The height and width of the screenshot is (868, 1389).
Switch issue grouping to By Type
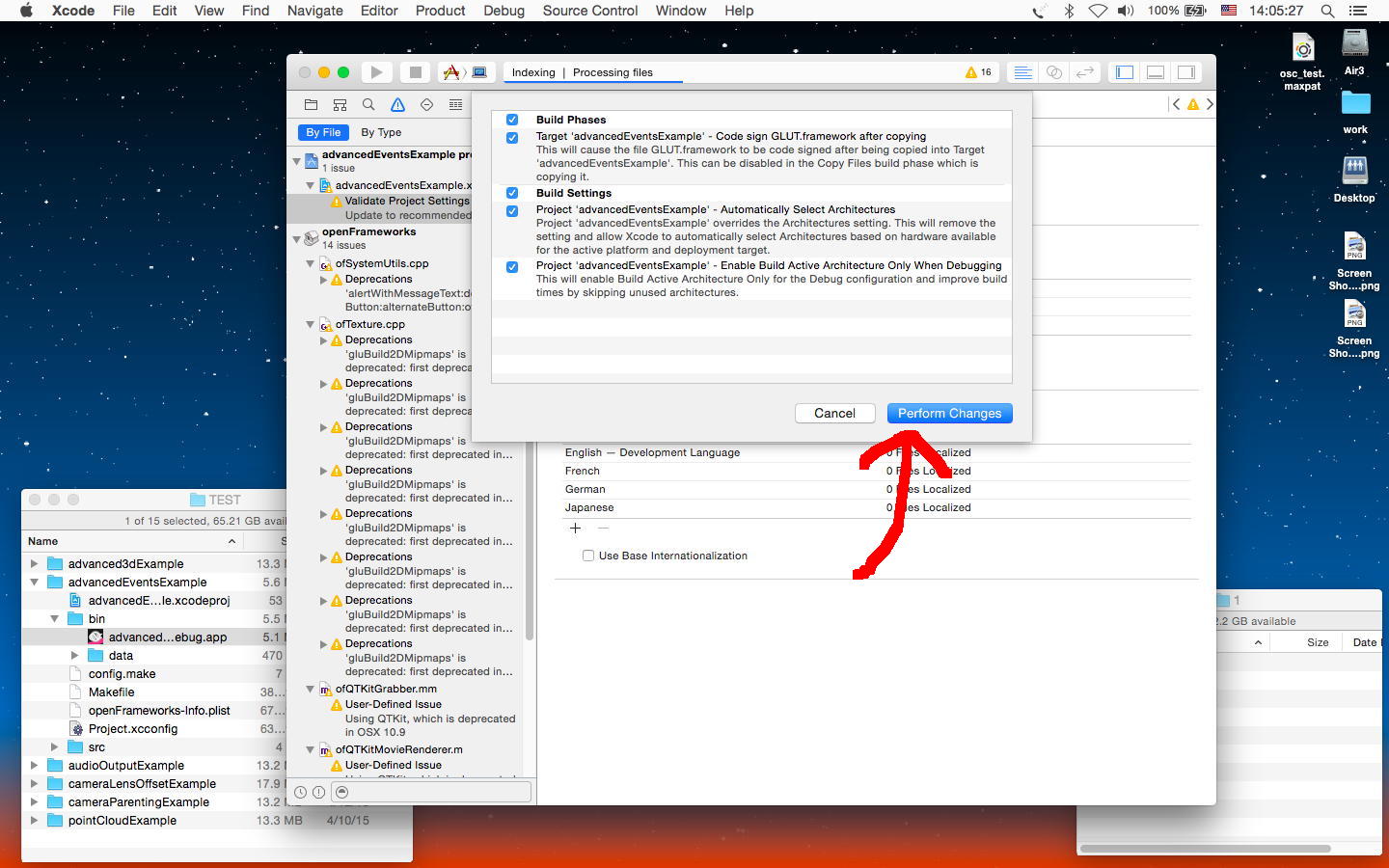coord(381,132)
